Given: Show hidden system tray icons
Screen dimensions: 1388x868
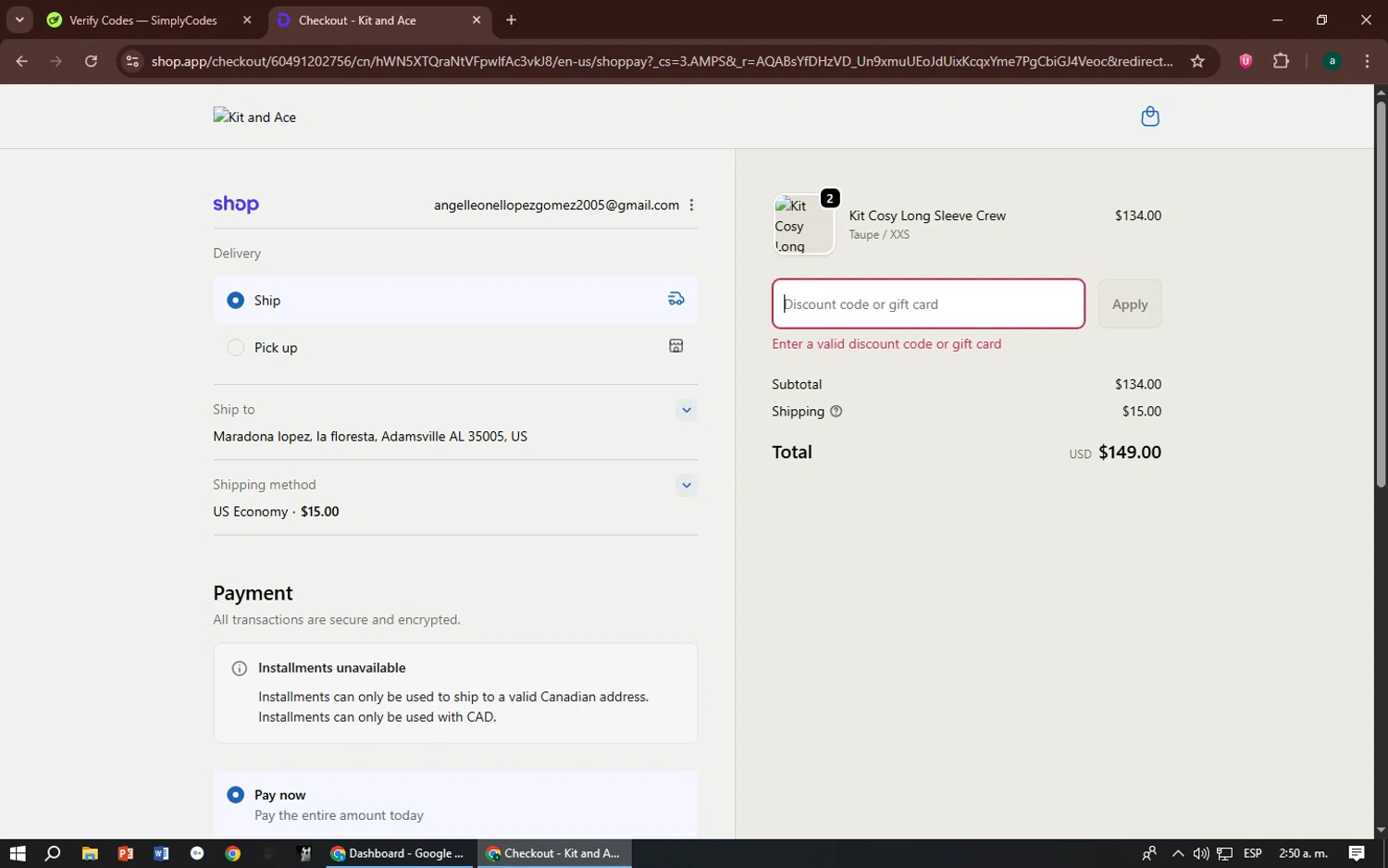Looking at the screenshot, I should (1177, 853).
